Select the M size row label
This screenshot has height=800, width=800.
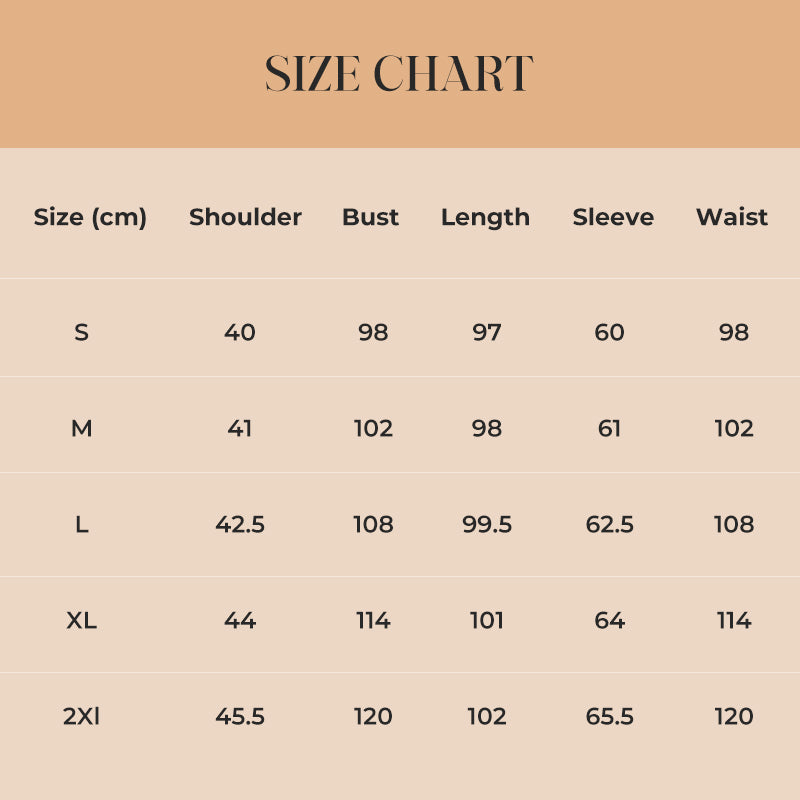[81, 428]
